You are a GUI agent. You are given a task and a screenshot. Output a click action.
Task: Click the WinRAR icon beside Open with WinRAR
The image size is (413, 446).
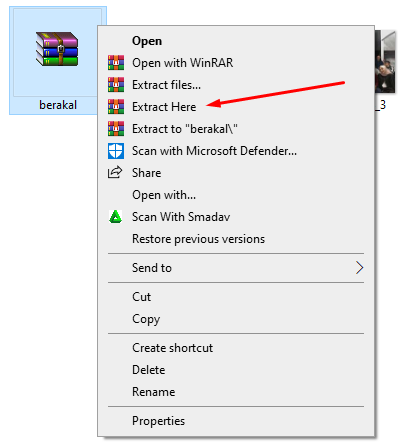pos(116,63)
